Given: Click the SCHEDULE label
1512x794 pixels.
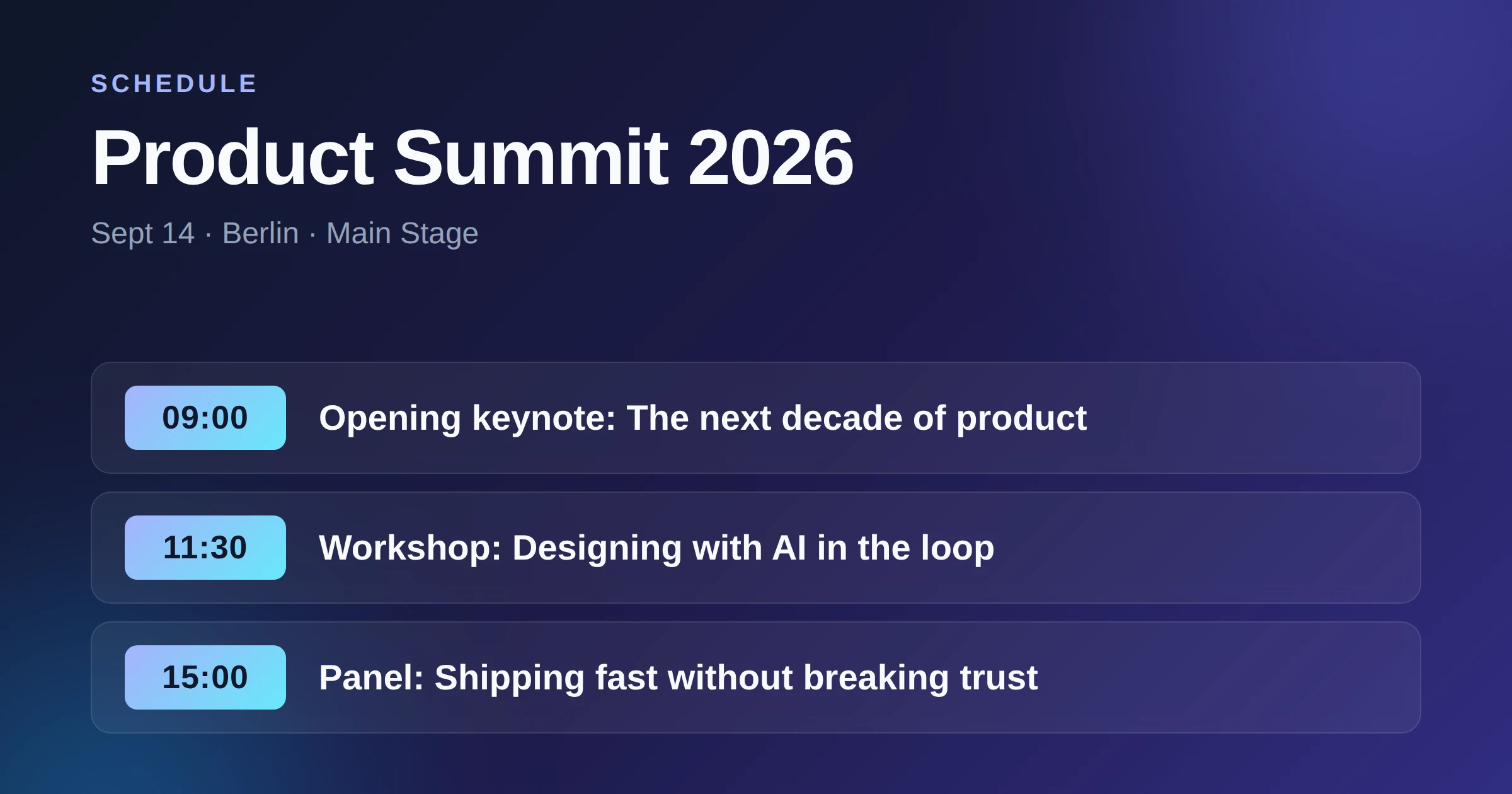Looking at the screenshot, I should click(174, 84).
